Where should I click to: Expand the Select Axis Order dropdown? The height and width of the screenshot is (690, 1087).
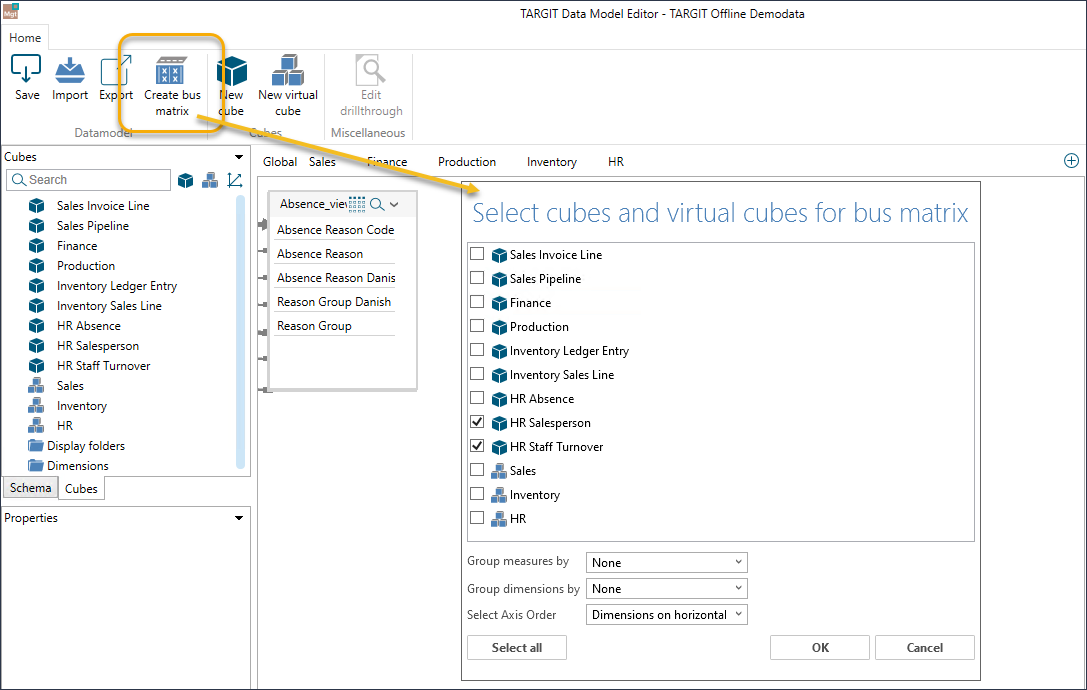coord(666,615)
